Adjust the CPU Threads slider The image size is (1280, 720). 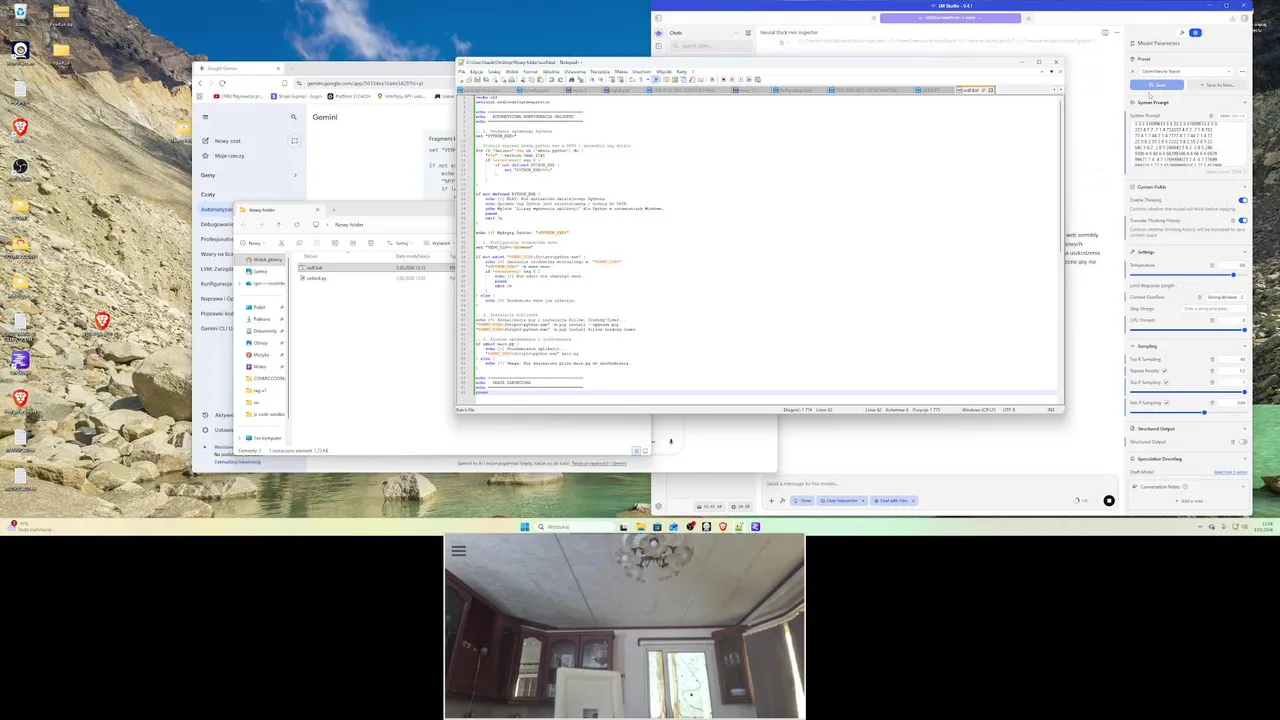pos(1187,330)
